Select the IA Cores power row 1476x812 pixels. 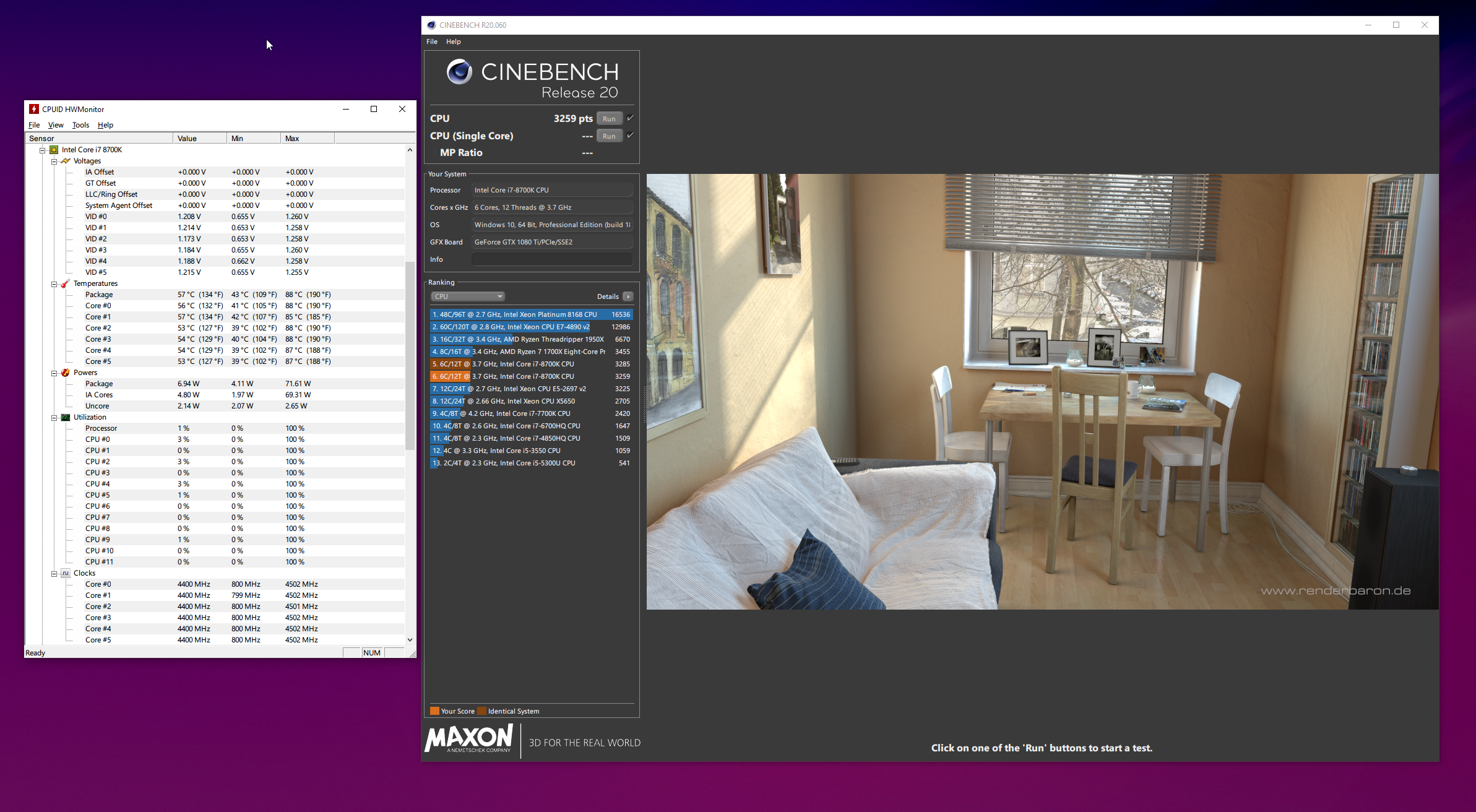pyautogui.click(x=244, y=395)
